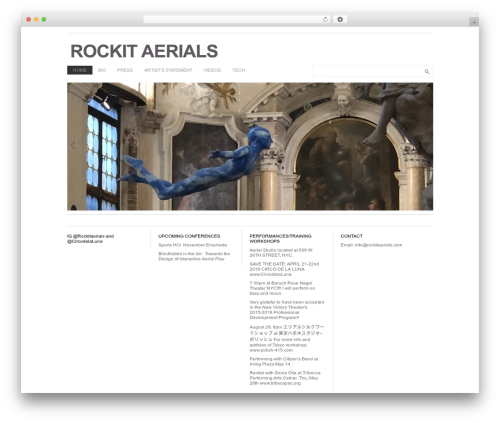This screenshot has height=423, width=500.
Task: Open the ARTIST'S STATEMENT page
Action: (168, 70)
